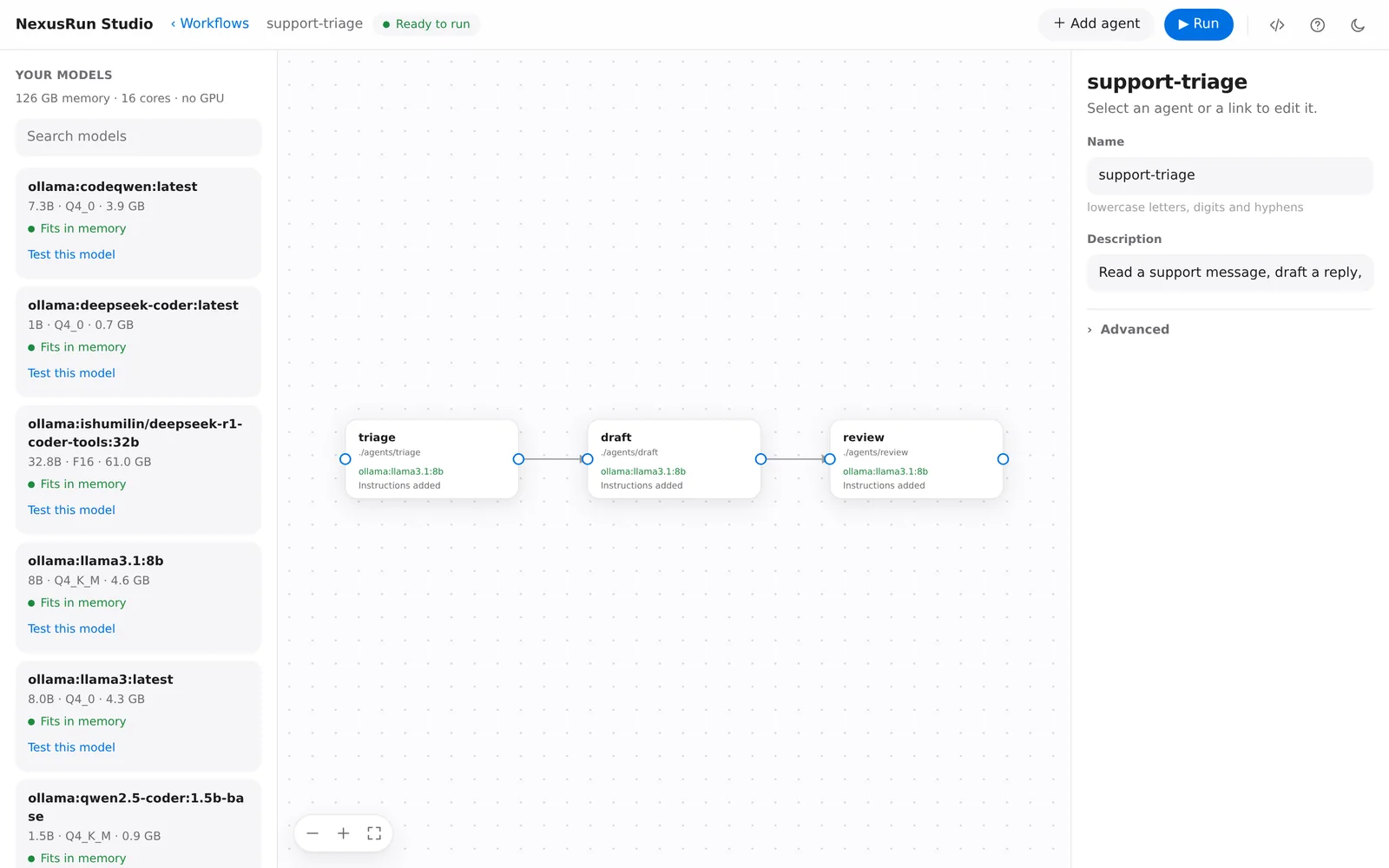Test the codeqwen:latest model
This screenshot has width=1389, height=868.
coord(71,254)
